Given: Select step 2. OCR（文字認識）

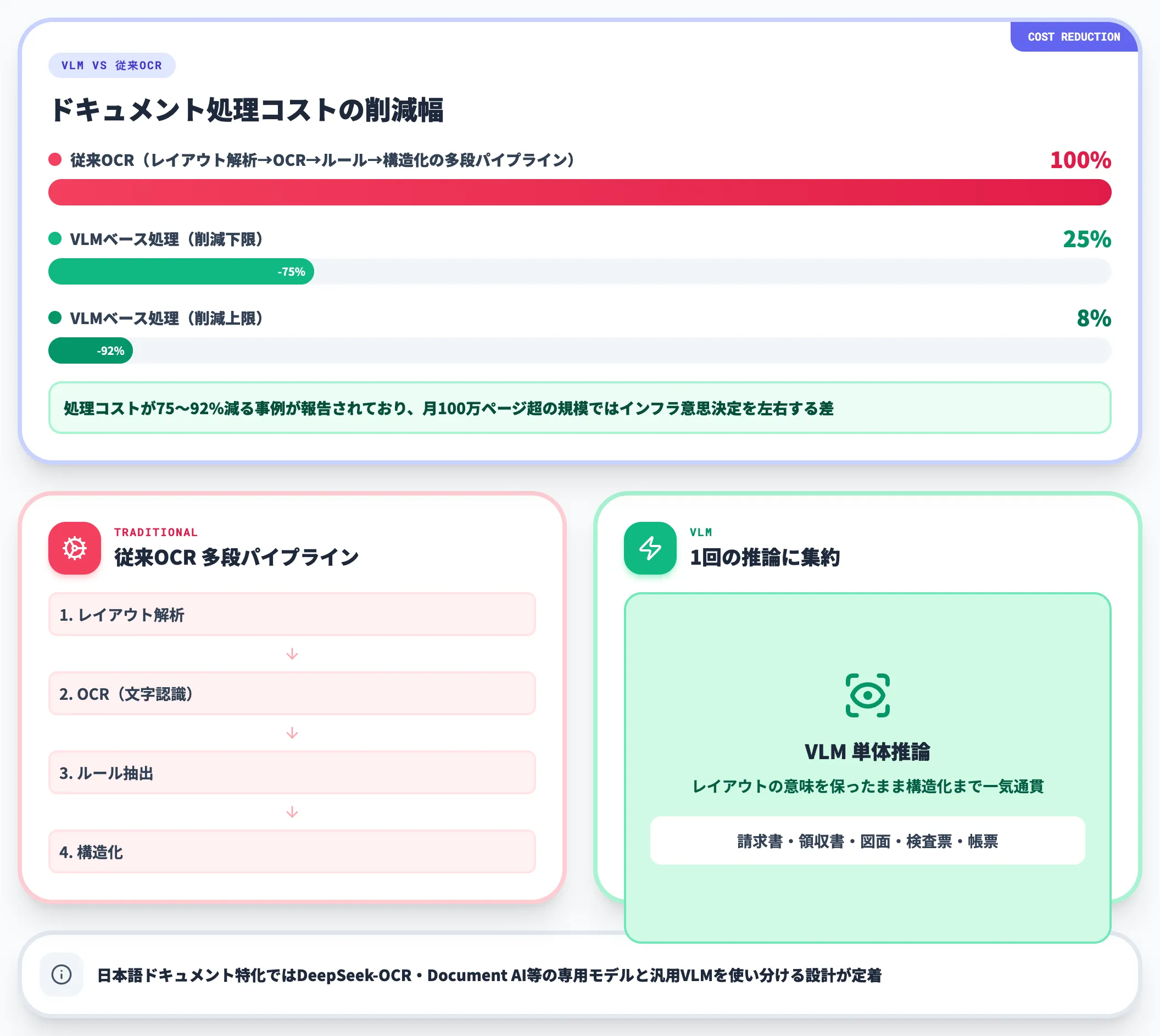Looking at the screenshot, I should (x=292, y=694).
